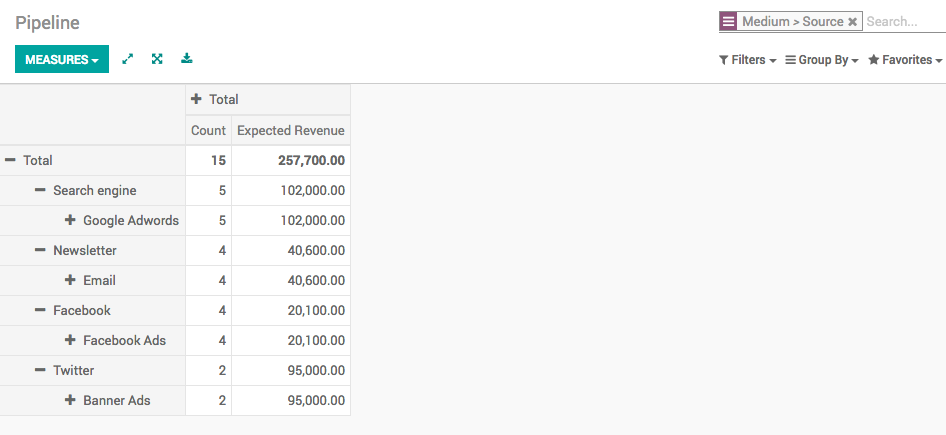Image resolution: width=946 pixels, height=435 pixels.
Task: Open the Favorites dropdown
Action: coord(905,60)
